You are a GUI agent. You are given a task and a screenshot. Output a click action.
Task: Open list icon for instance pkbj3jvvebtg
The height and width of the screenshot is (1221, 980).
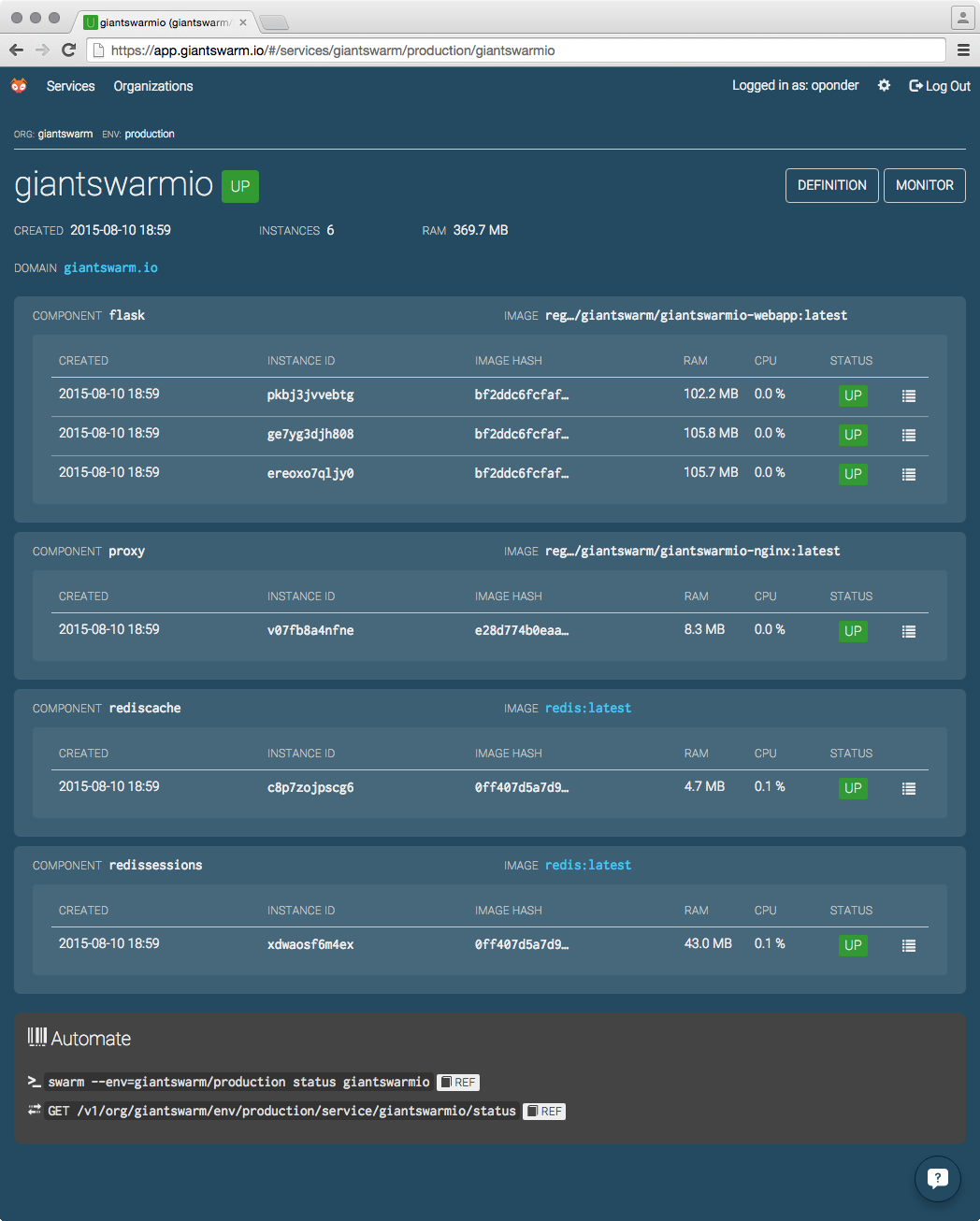click(908, 395)
